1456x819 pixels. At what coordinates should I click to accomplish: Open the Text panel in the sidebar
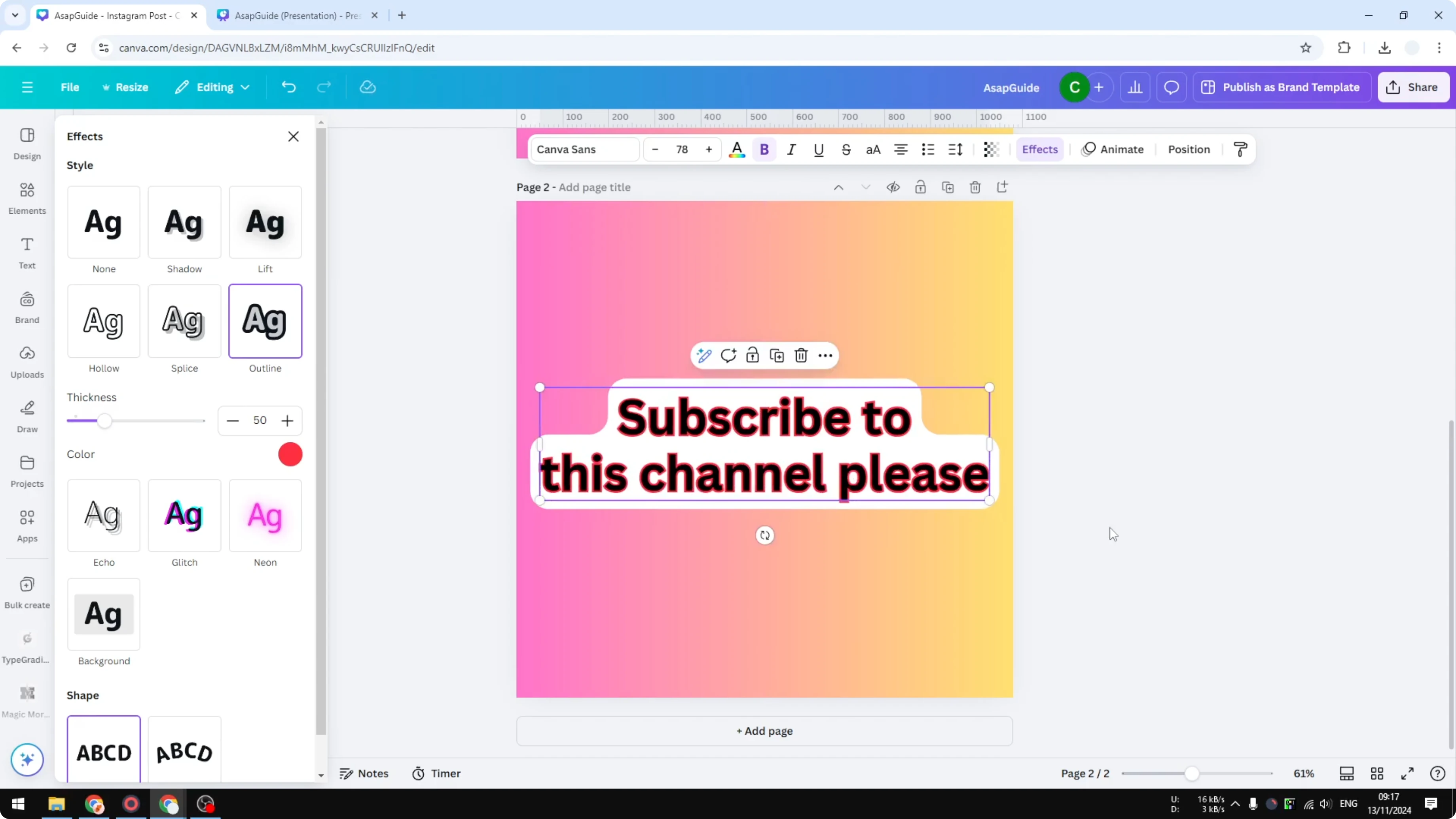coord(27,252)
